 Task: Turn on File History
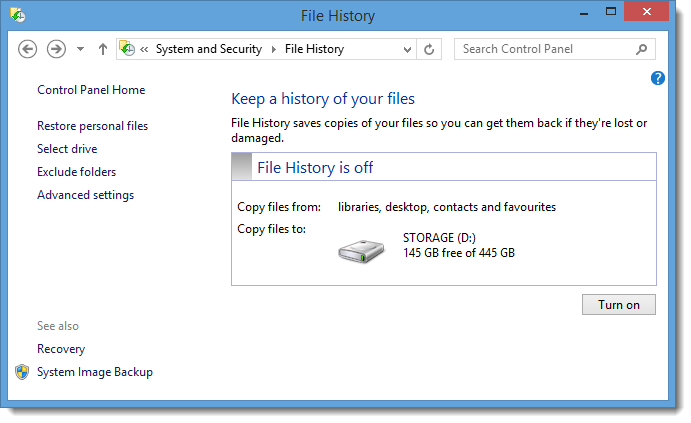[x=619, y=304]
